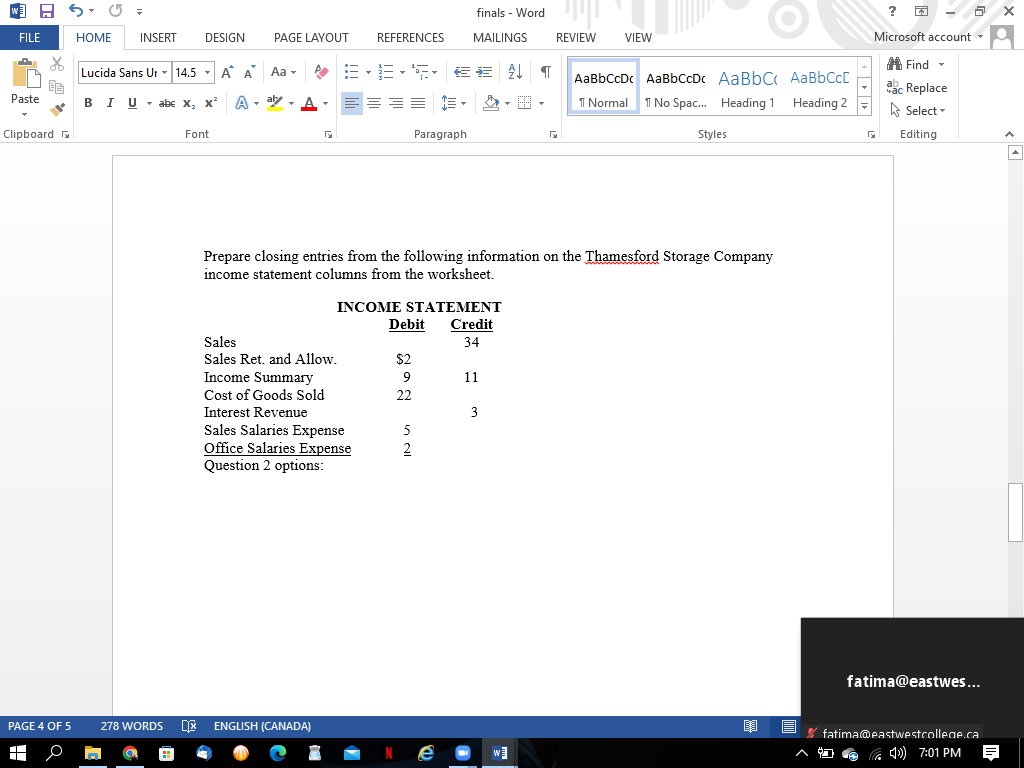Toggle Bold formatting
This screenshot has width=1024, height=768.
click(88, 103)
